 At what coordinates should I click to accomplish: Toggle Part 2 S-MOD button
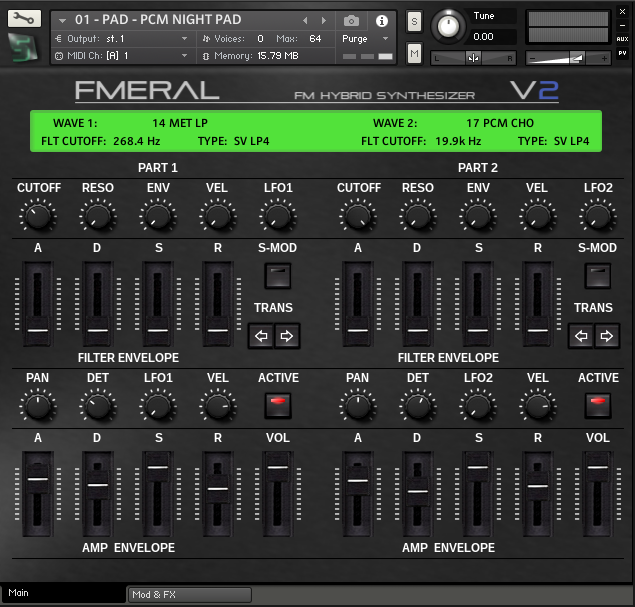pyautogui.click(x=598, y=276)
